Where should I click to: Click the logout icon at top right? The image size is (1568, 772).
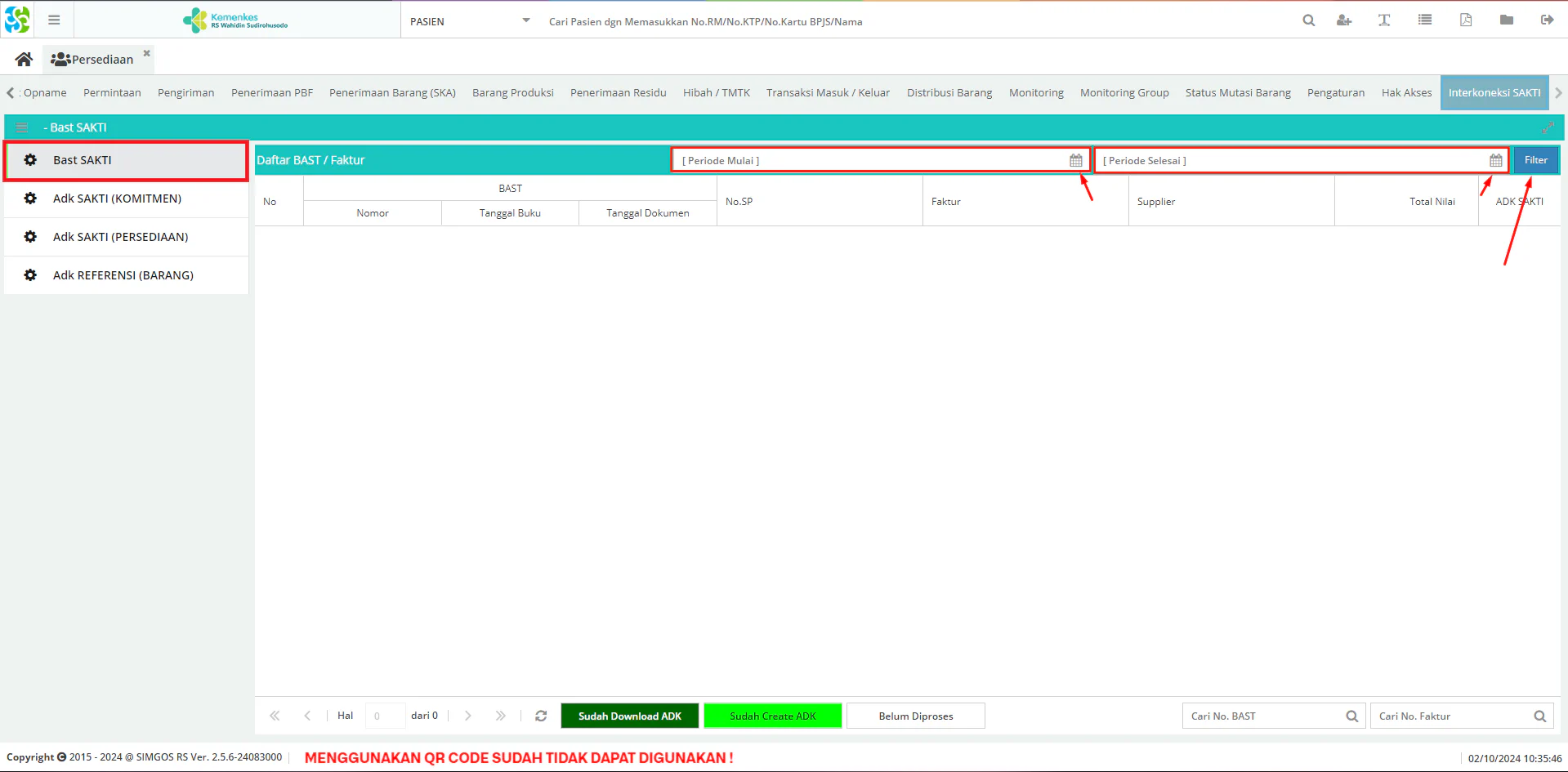point(1547,20)
